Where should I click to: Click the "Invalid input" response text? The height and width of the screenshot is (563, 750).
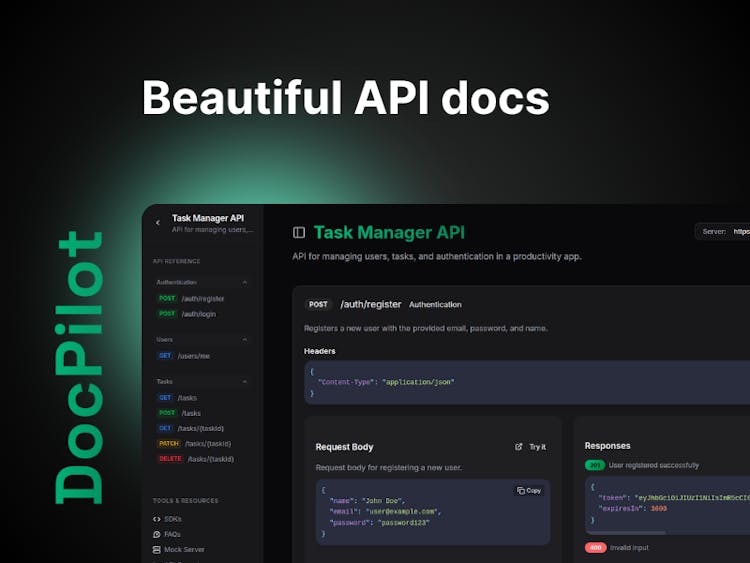click(x=629, y=548)
